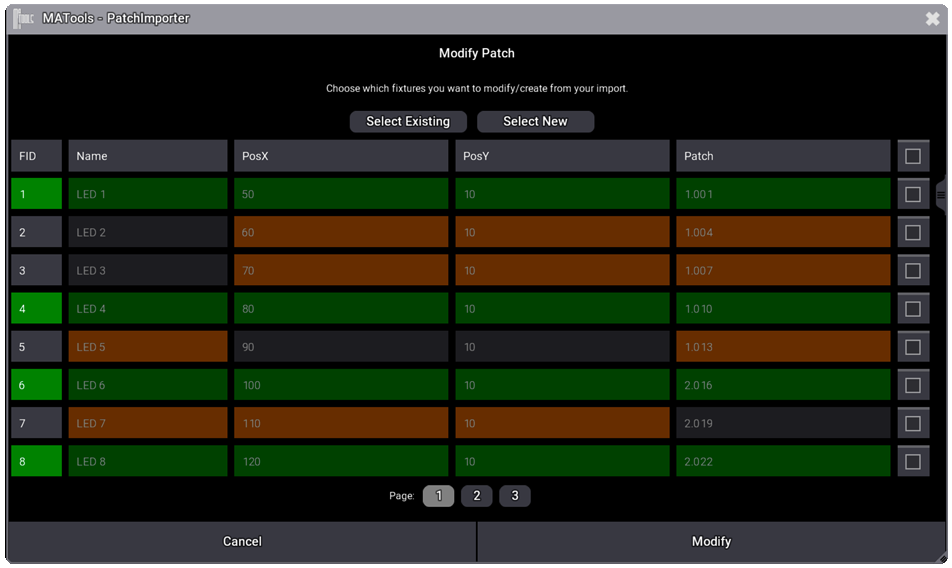Go to page 3
The height and width of the screenshot is (568, 952).
(515, 496)
